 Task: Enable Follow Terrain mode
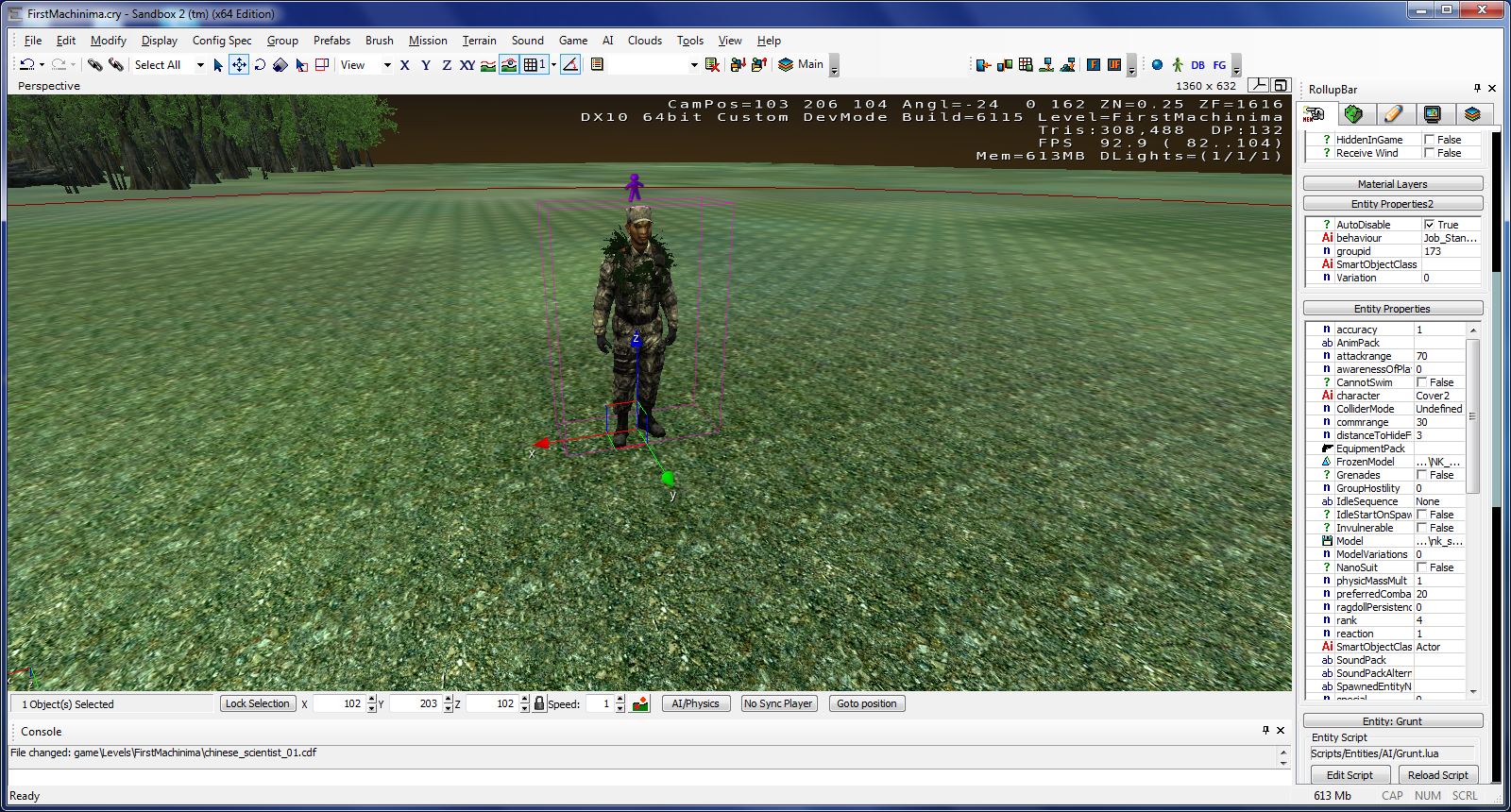coord(488,65)
